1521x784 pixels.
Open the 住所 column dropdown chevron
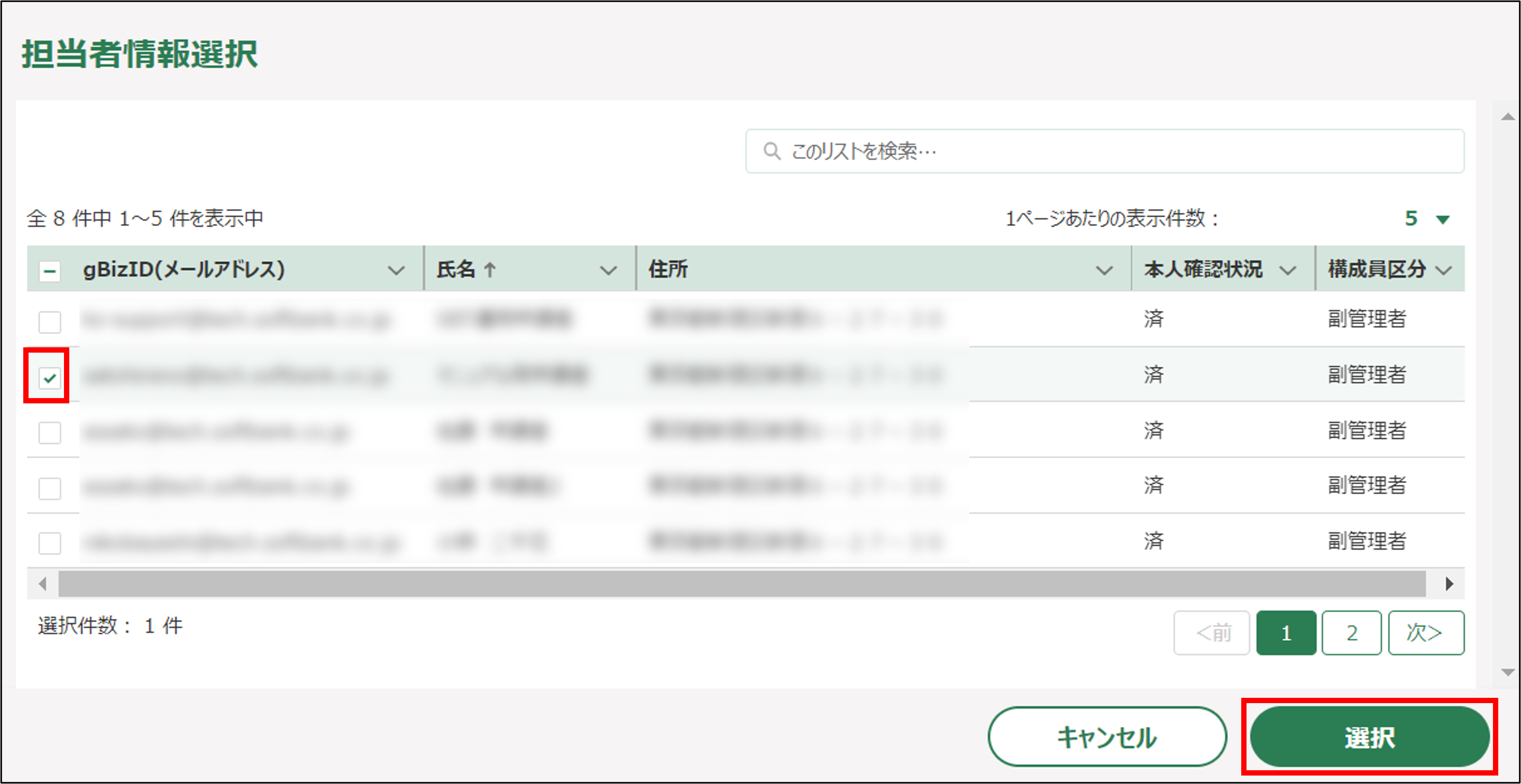click(1104, 270)
